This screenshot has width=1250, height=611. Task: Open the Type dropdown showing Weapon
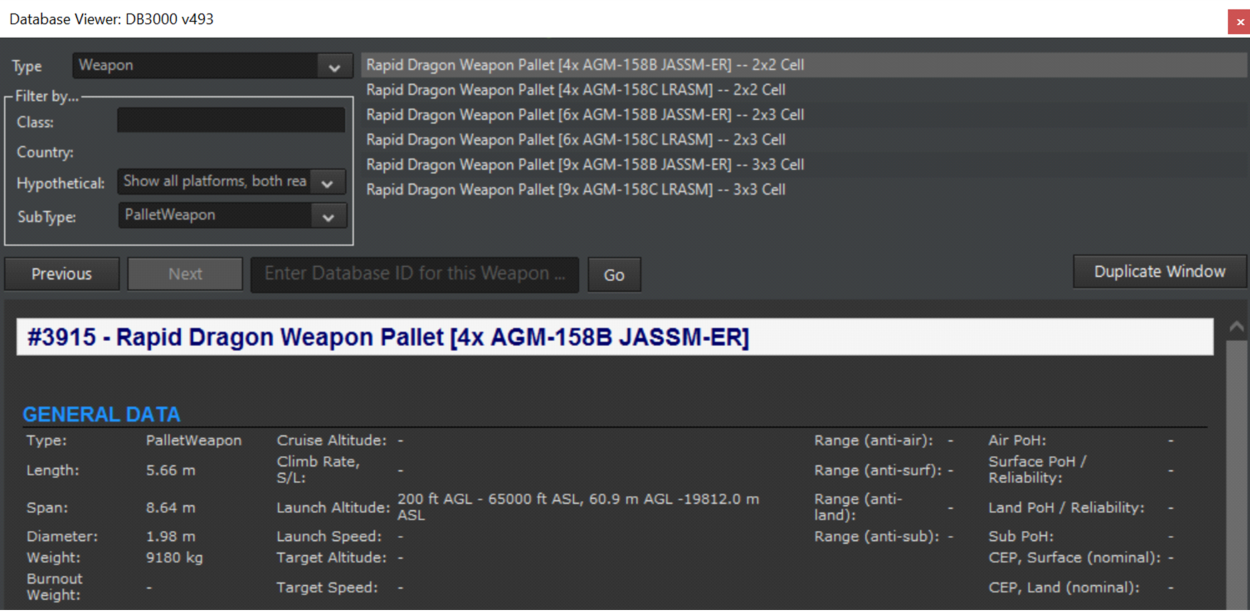212,66
